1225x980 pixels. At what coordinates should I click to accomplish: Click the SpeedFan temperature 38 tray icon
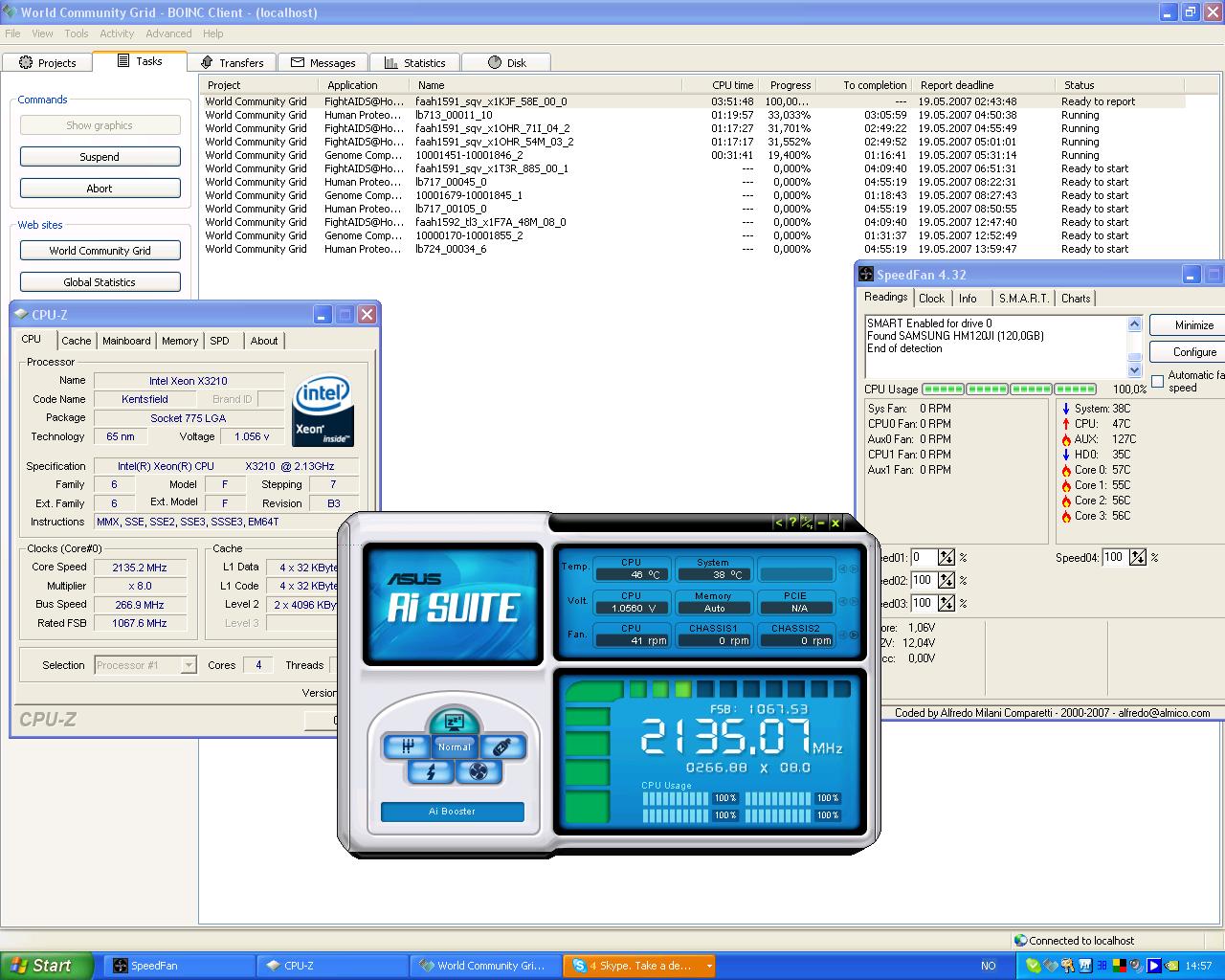(x=1102, y=966)
